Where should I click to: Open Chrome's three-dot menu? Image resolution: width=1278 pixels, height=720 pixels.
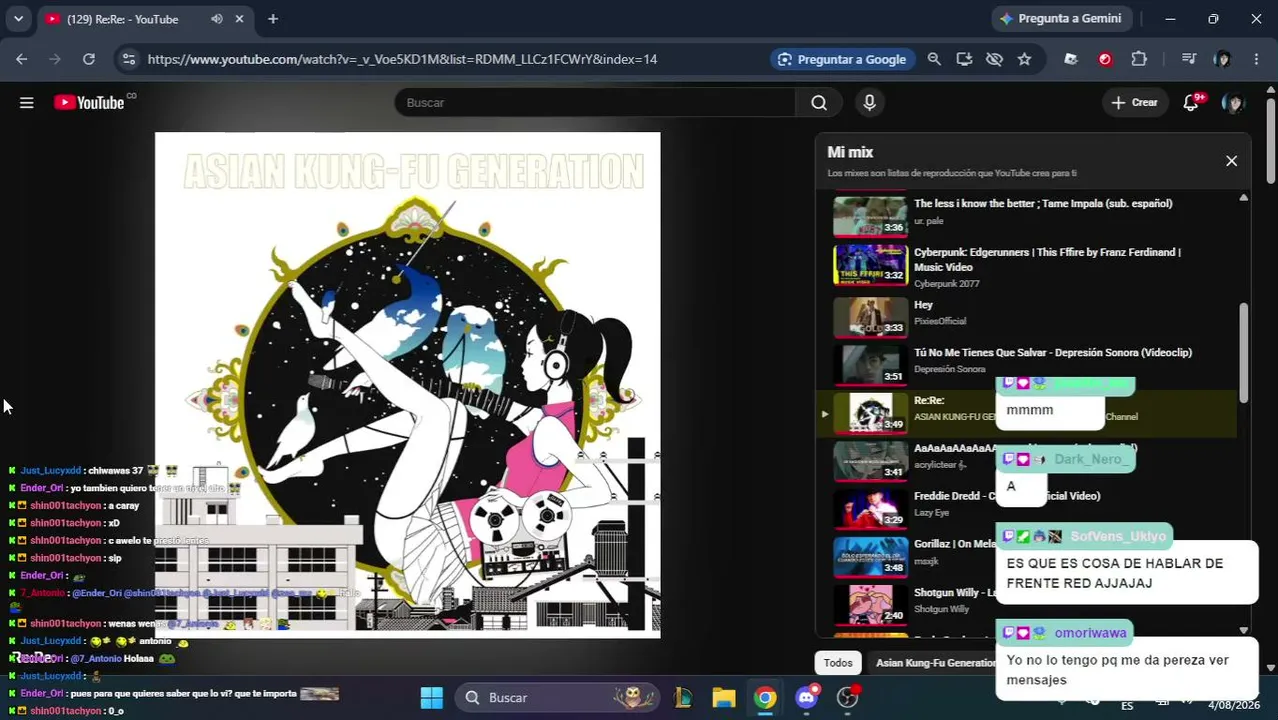[1256, 59]
